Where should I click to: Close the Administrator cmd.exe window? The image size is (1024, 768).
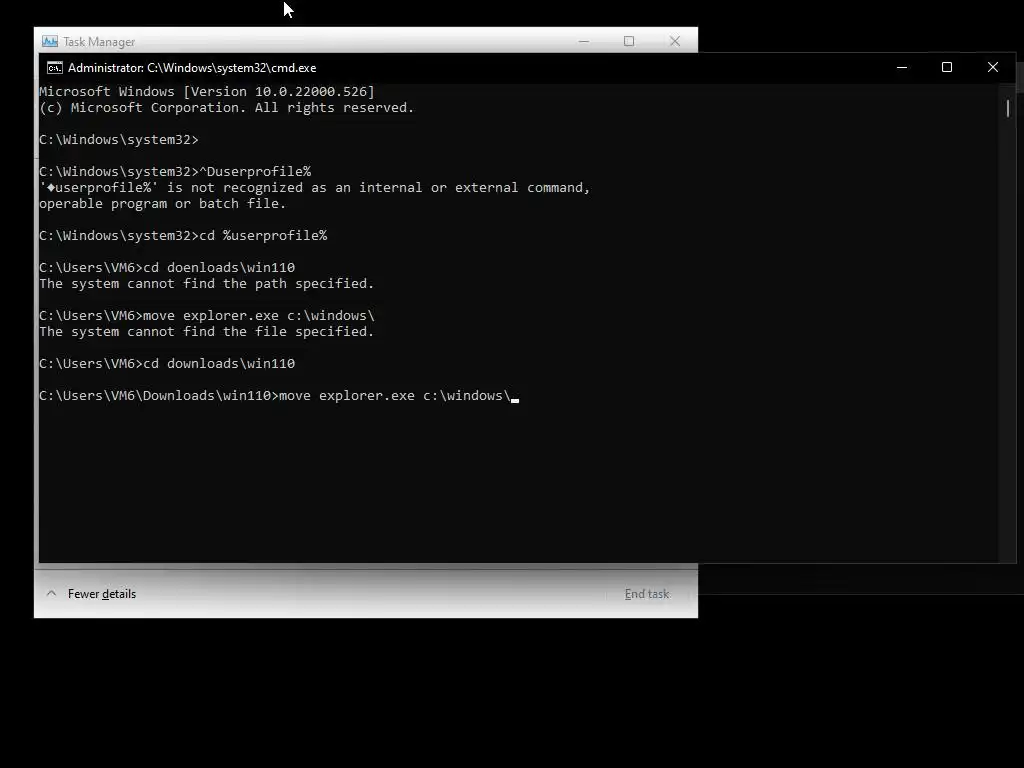(x=993, y=67)
